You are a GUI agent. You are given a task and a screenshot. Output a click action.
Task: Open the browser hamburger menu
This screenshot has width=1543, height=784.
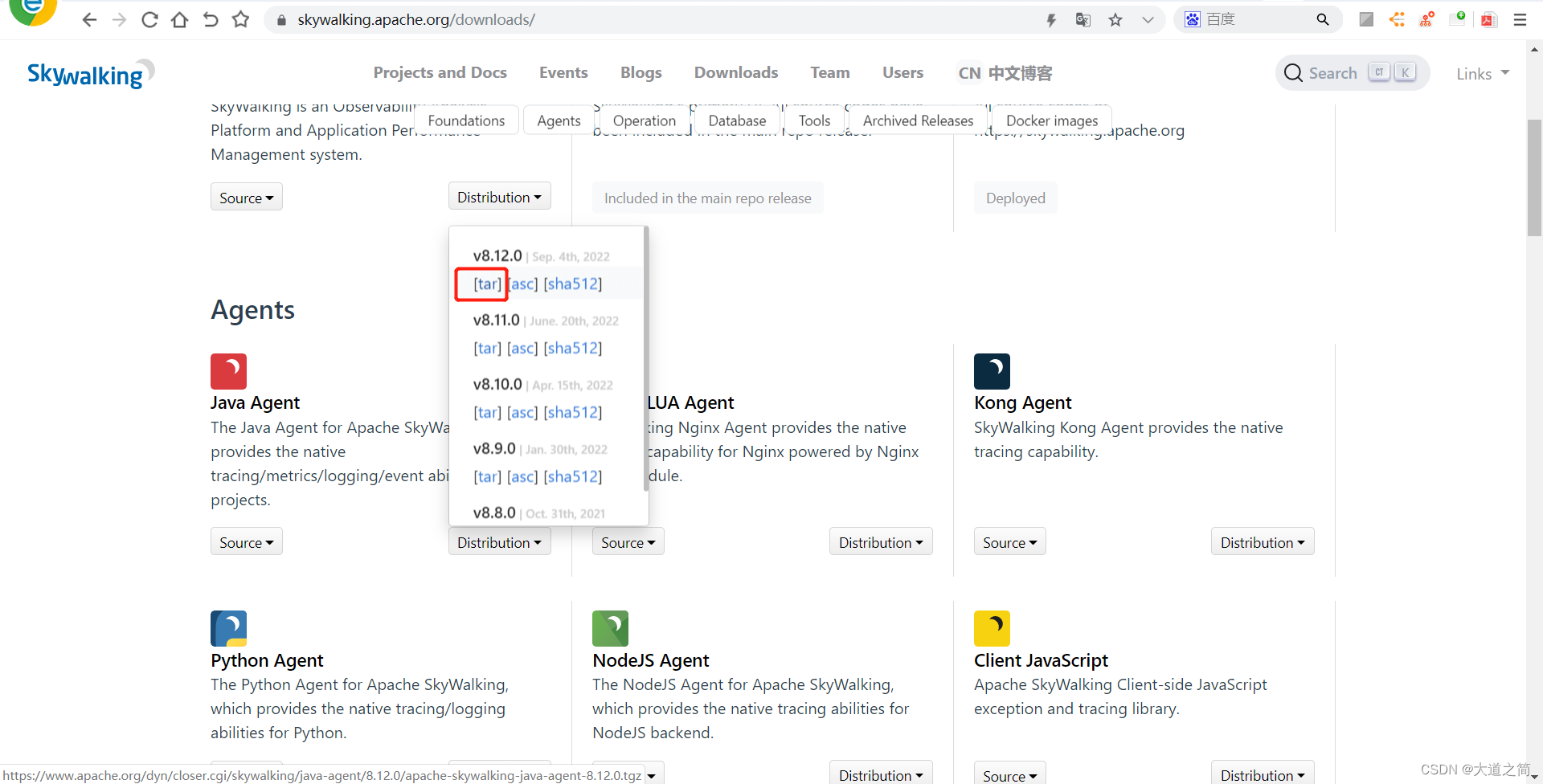[x=1520, y=19]
